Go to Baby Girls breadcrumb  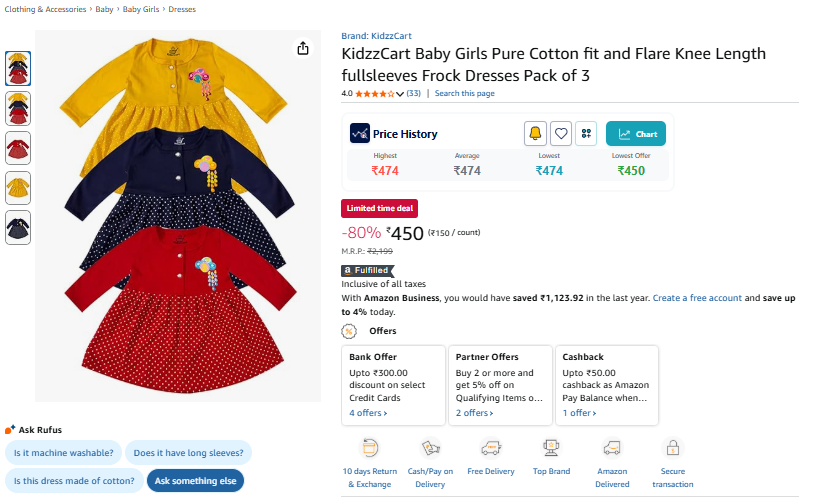141,9
